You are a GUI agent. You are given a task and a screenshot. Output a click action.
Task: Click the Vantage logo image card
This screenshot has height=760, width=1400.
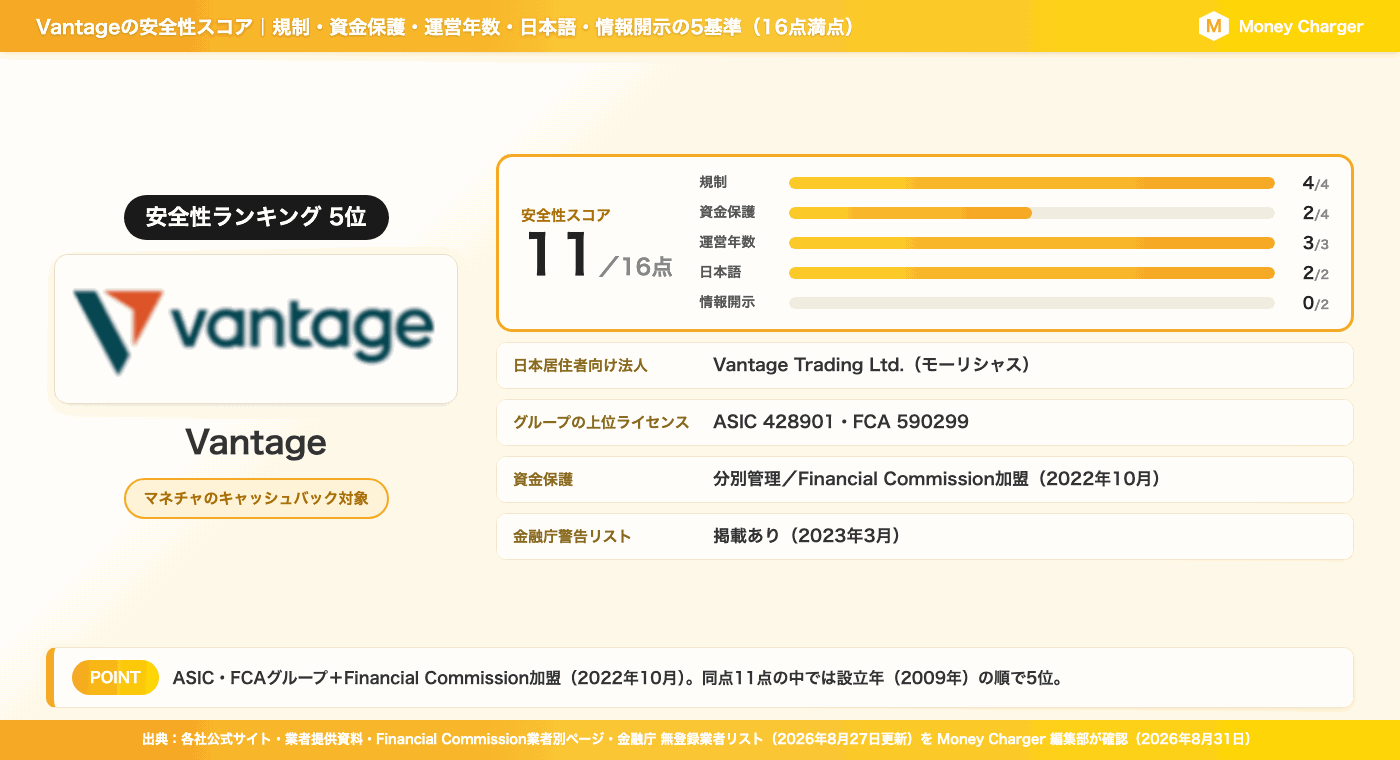pyautogui.click(x=256, y=329)
